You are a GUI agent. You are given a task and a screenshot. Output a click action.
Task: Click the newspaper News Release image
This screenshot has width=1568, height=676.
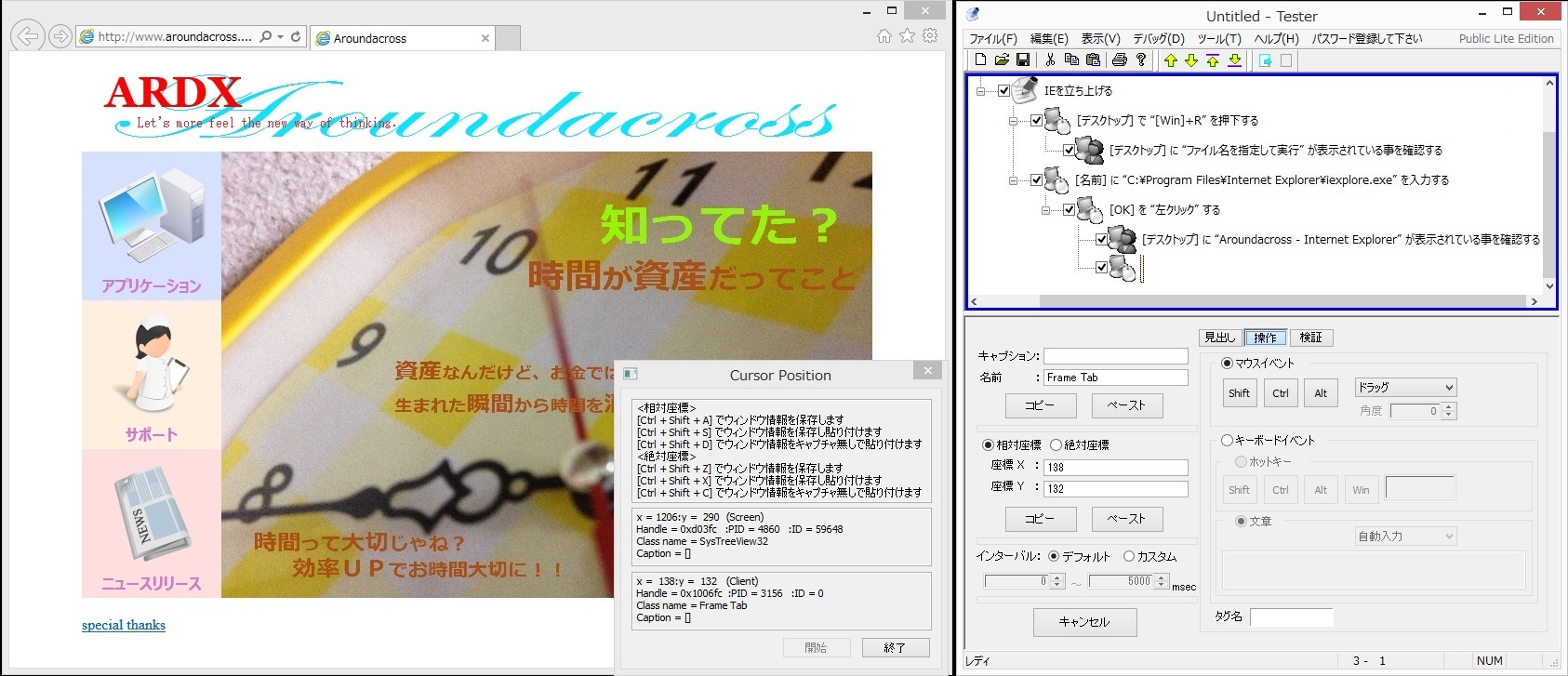(x=152, y=514)
